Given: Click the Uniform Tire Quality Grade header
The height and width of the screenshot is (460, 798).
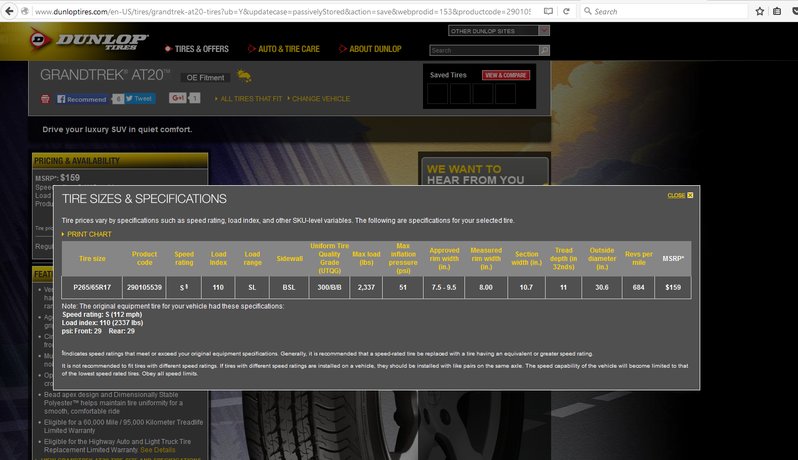Looking at the screenshot, I should click(x=329, y=258).
